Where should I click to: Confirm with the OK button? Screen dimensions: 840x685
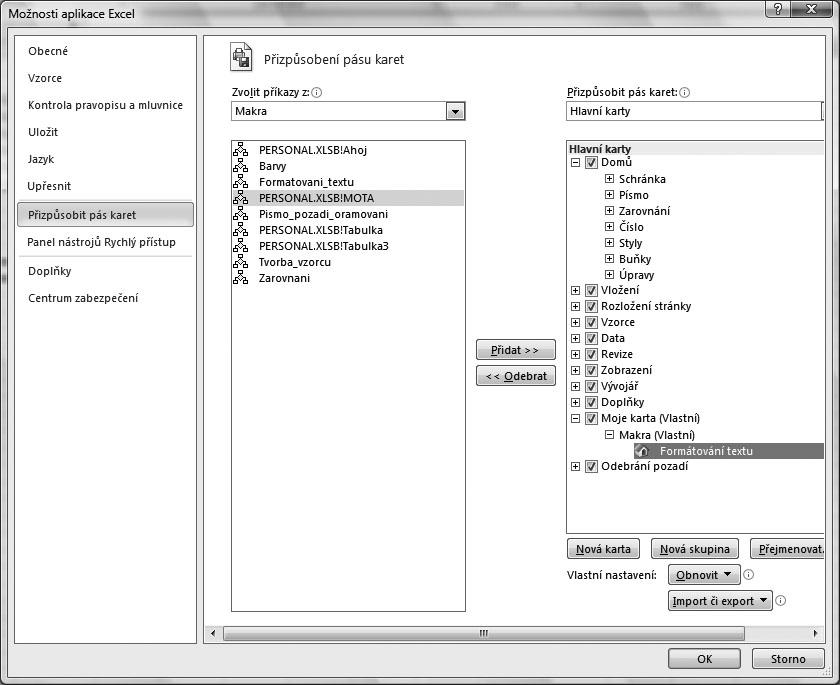point(704,659)
